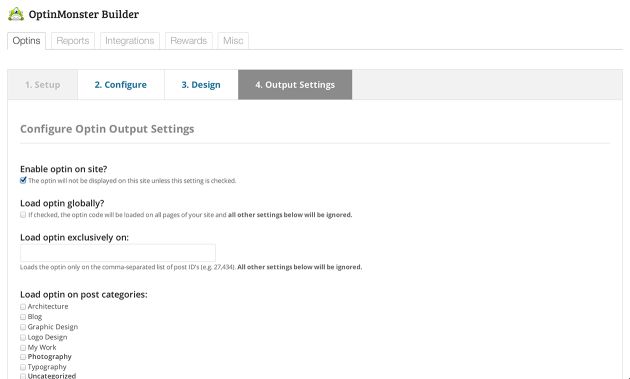Switch to the Optins tab
Screen dimensions: 630x379
click(27, 41)
